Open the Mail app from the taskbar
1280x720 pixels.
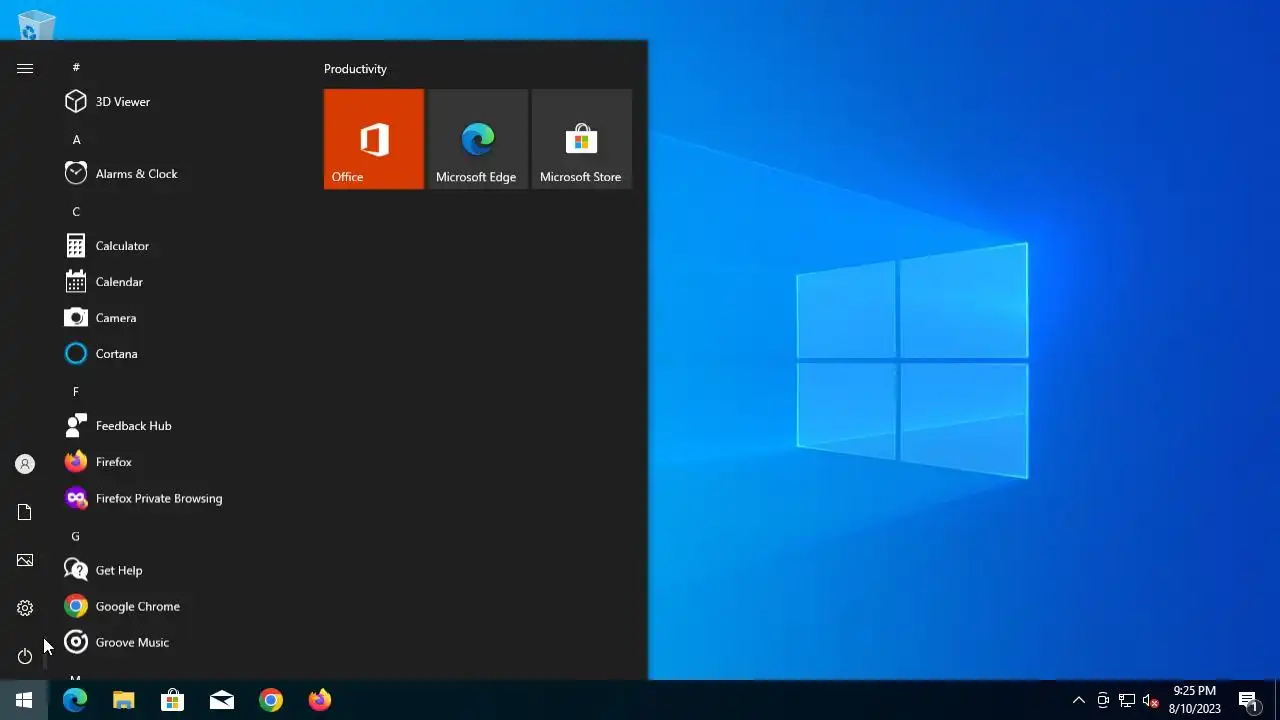[222, 700]
